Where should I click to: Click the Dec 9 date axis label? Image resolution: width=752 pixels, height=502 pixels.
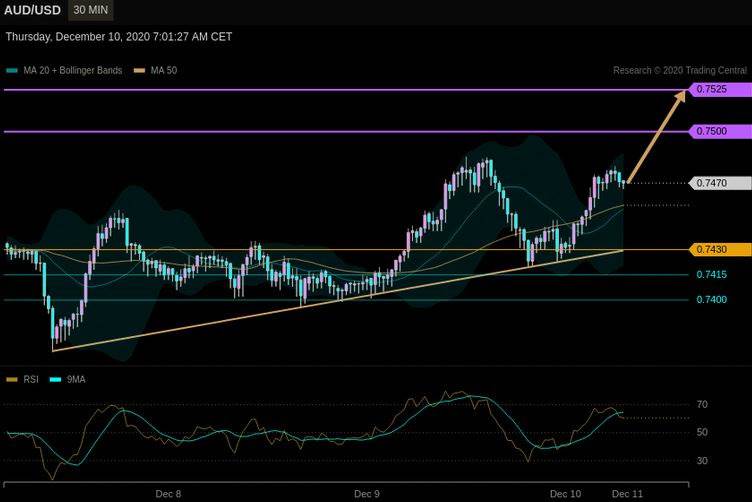pyautogui.click(x=367, y=494)
